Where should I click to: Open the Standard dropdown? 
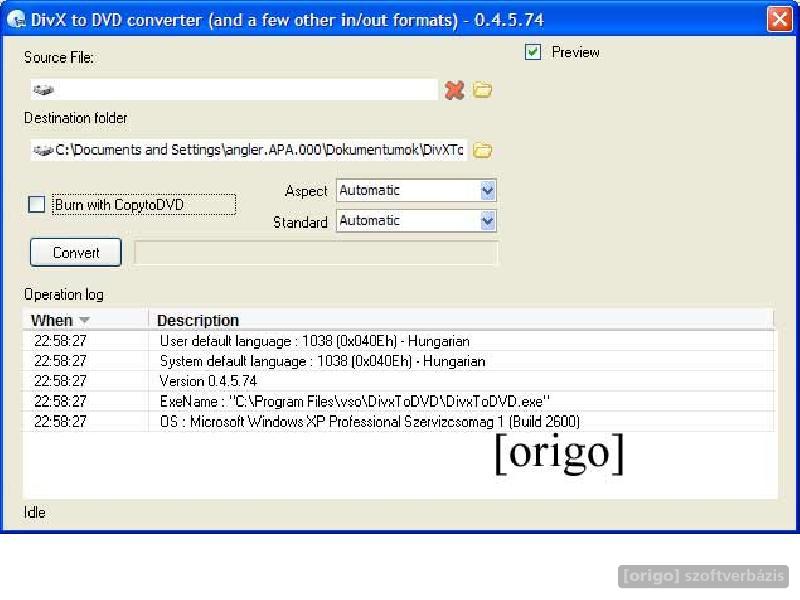416,221
